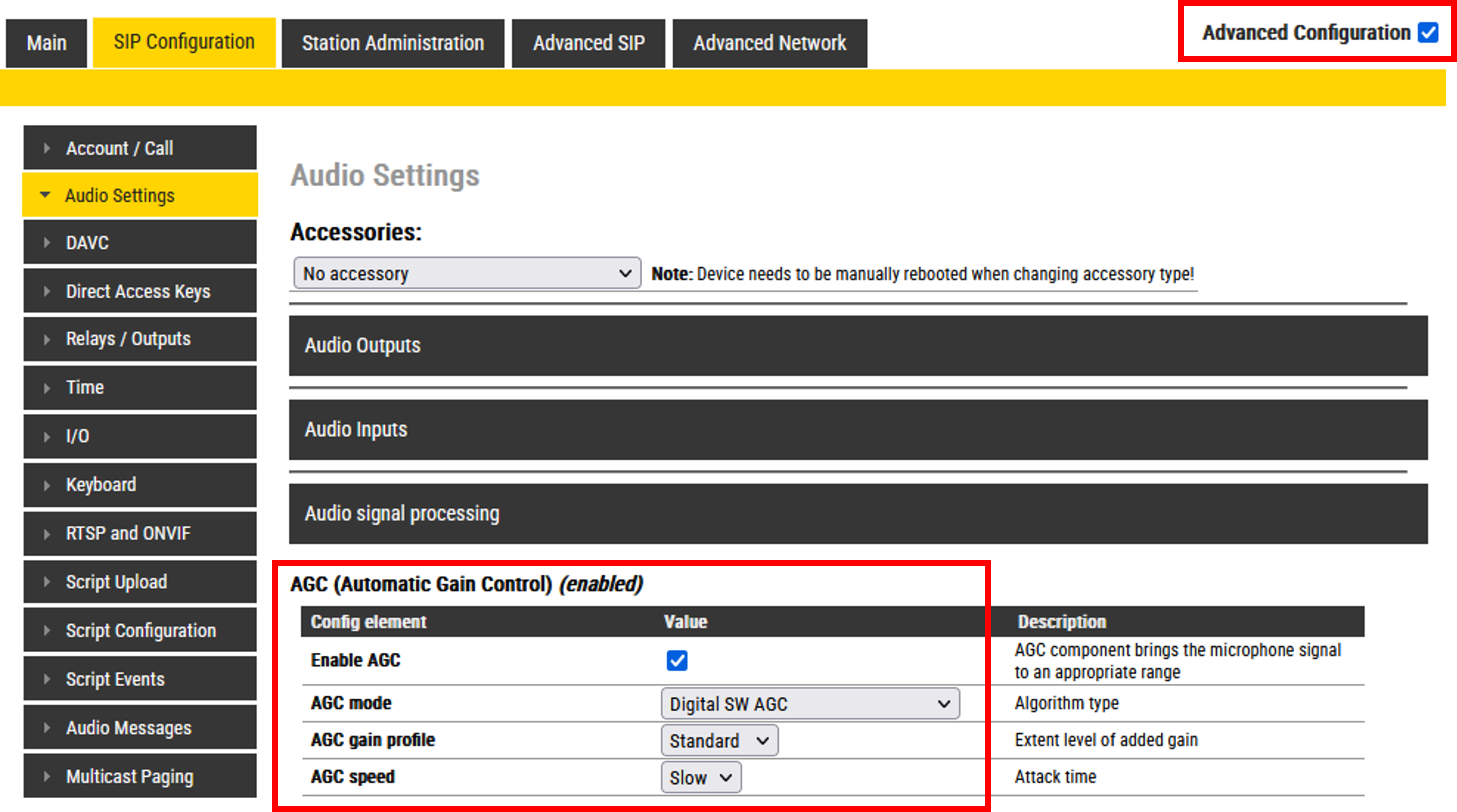Uncheck the Enable AGC checkbox
Viewport: 1457px width, 812px height.
click(x=677, y=661)
